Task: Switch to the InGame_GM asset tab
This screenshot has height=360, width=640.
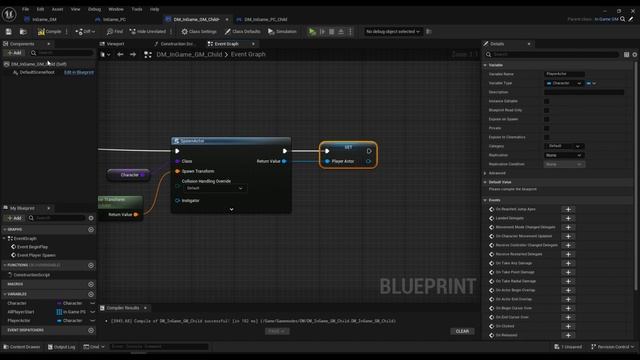Action: pyautogui.click(x=44, y=19)
